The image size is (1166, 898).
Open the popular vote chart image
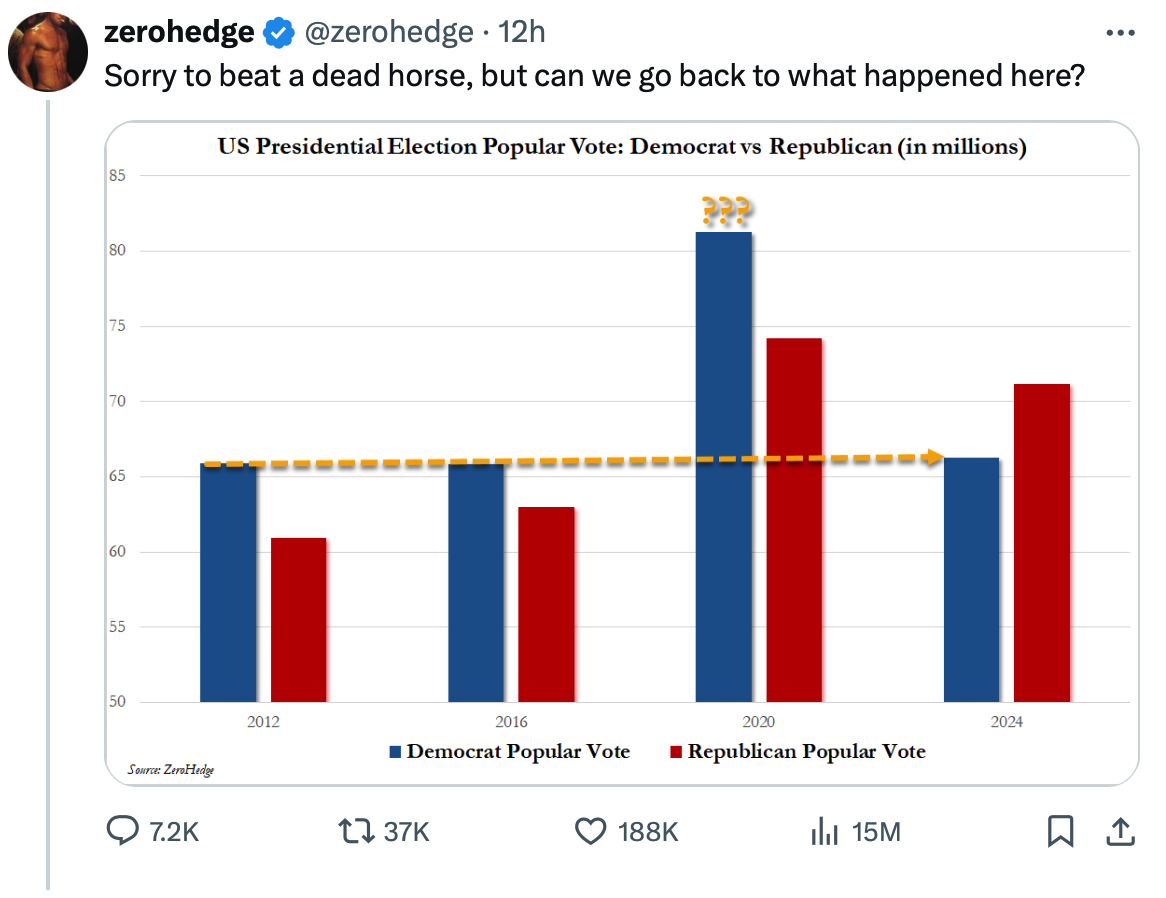point(621,452)
